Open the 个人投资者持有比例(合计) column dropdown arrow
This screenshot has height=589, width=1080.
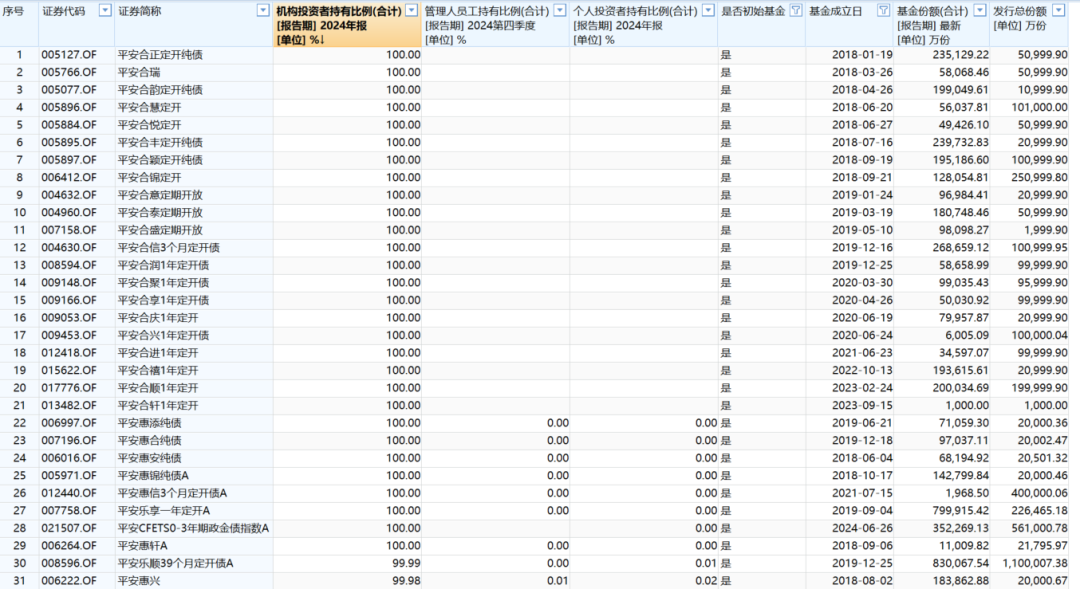coord(708,10)
